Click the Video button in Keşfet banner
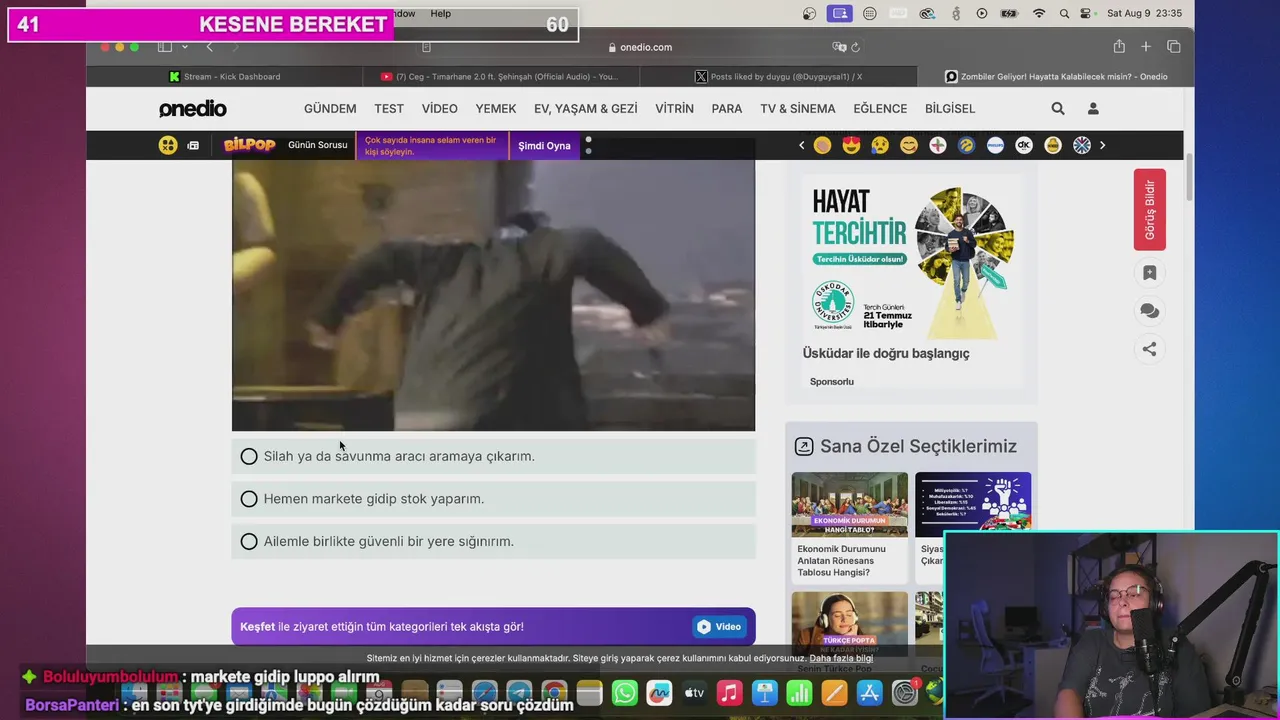The height and width of the screenshot is (720, 1280). tap(719, 627)
